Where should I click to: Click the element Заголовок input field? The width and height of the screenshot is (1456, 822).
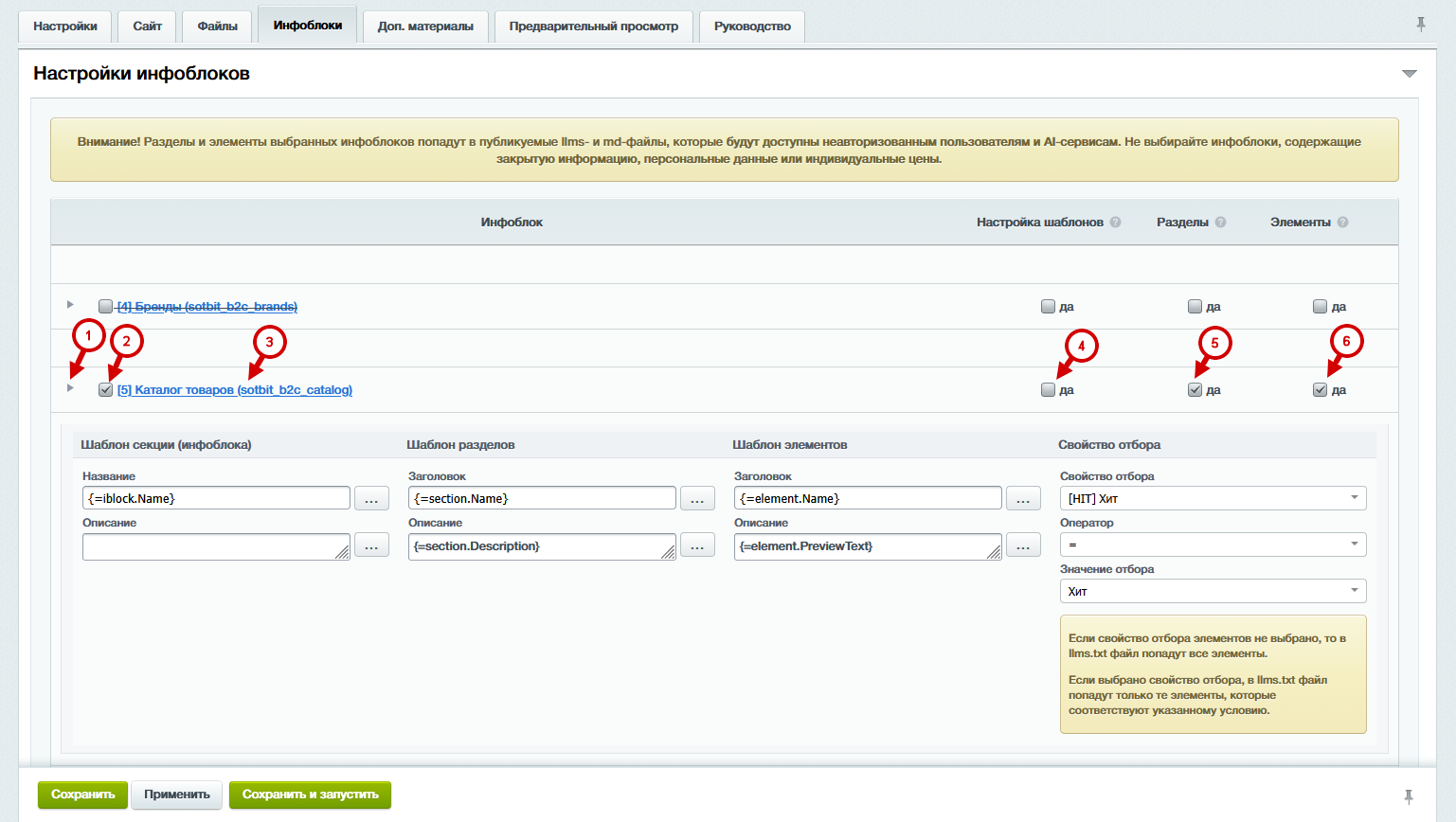coord(867,499)
